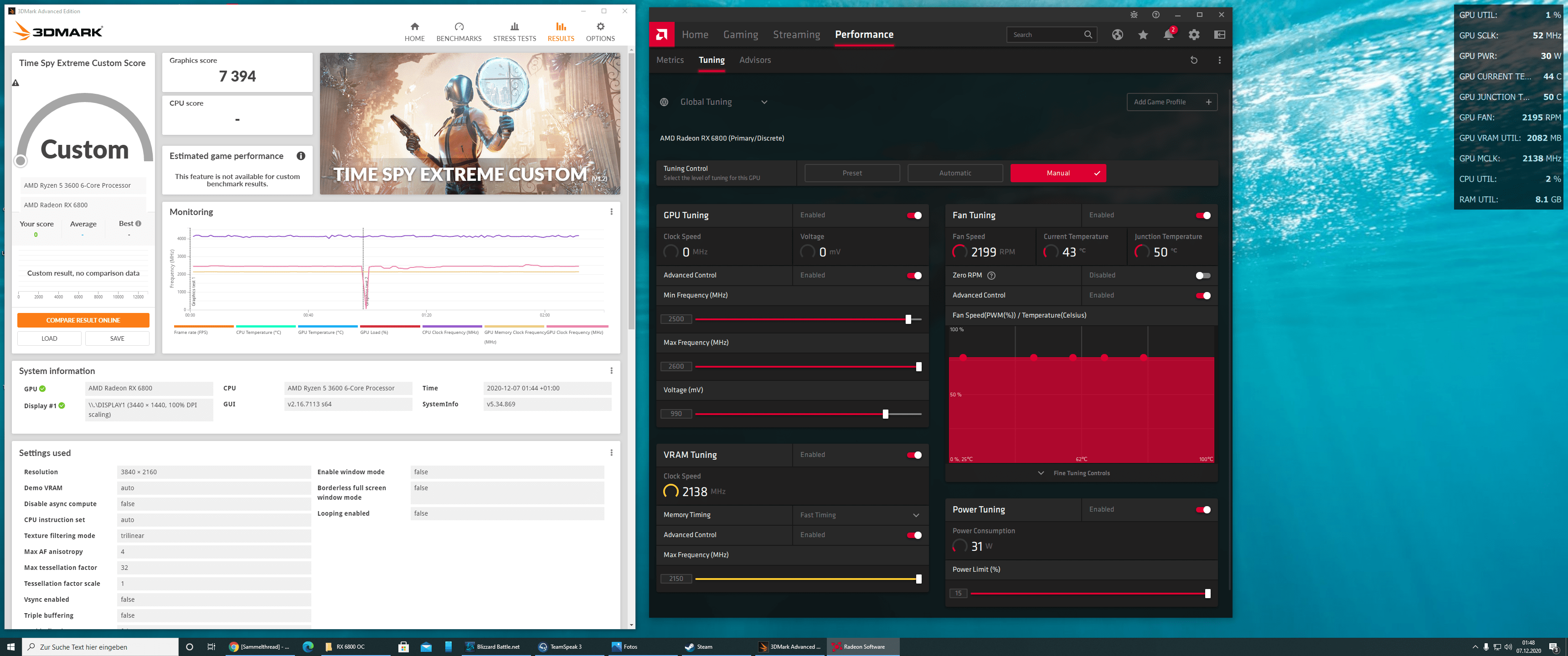This screenshot has height=656, width=1568.
Task: Toggle GPU Tuning Advanced Control switch
Action: [913, 276]
